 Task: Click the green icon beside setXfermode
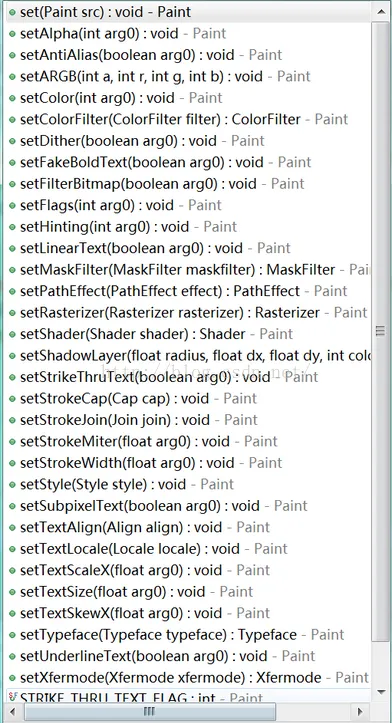(12, 678)
